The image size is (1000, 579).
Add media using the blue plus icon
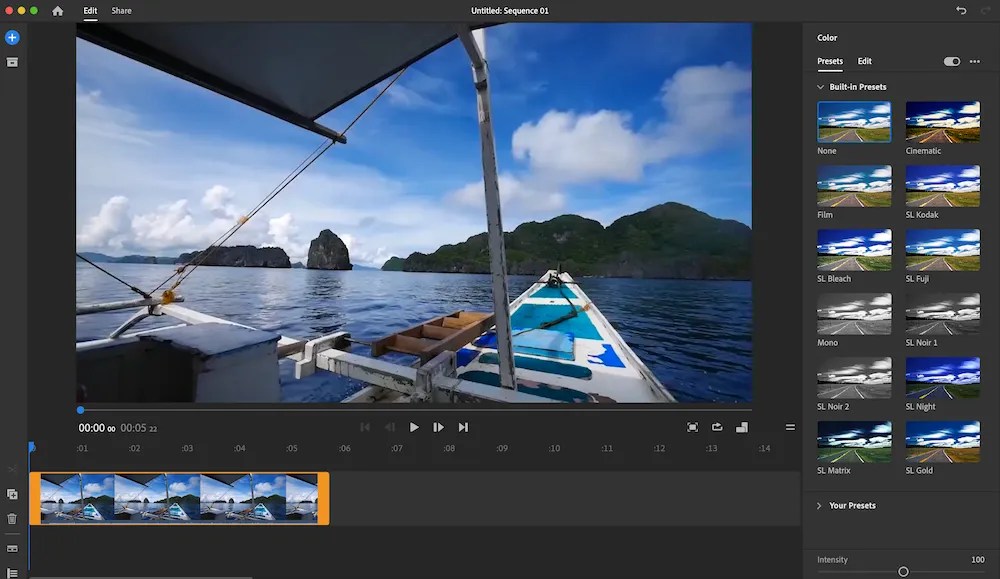point(12,37)
